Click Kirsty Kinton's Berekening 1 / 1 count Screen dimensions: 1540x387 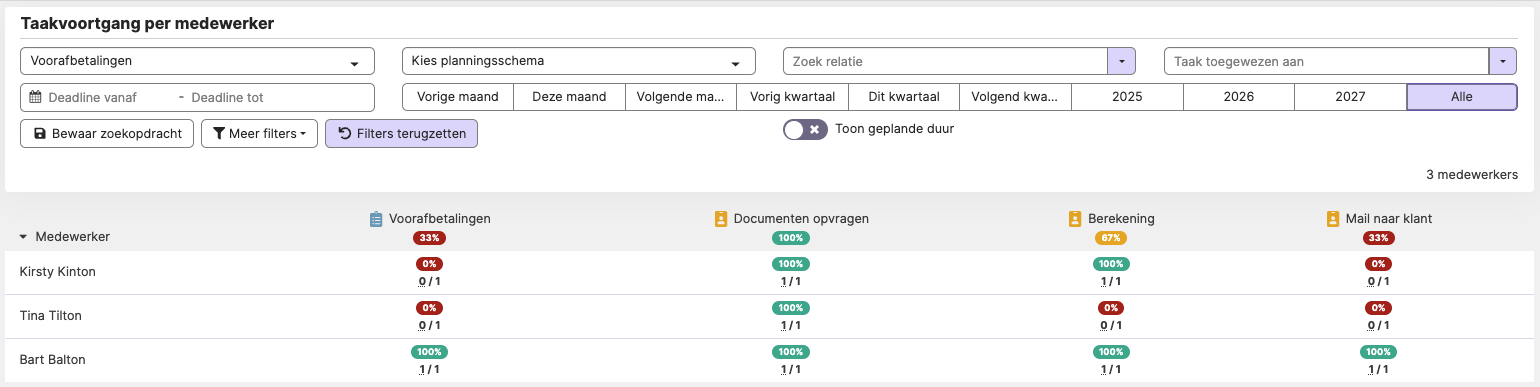tap(1111, 281)
